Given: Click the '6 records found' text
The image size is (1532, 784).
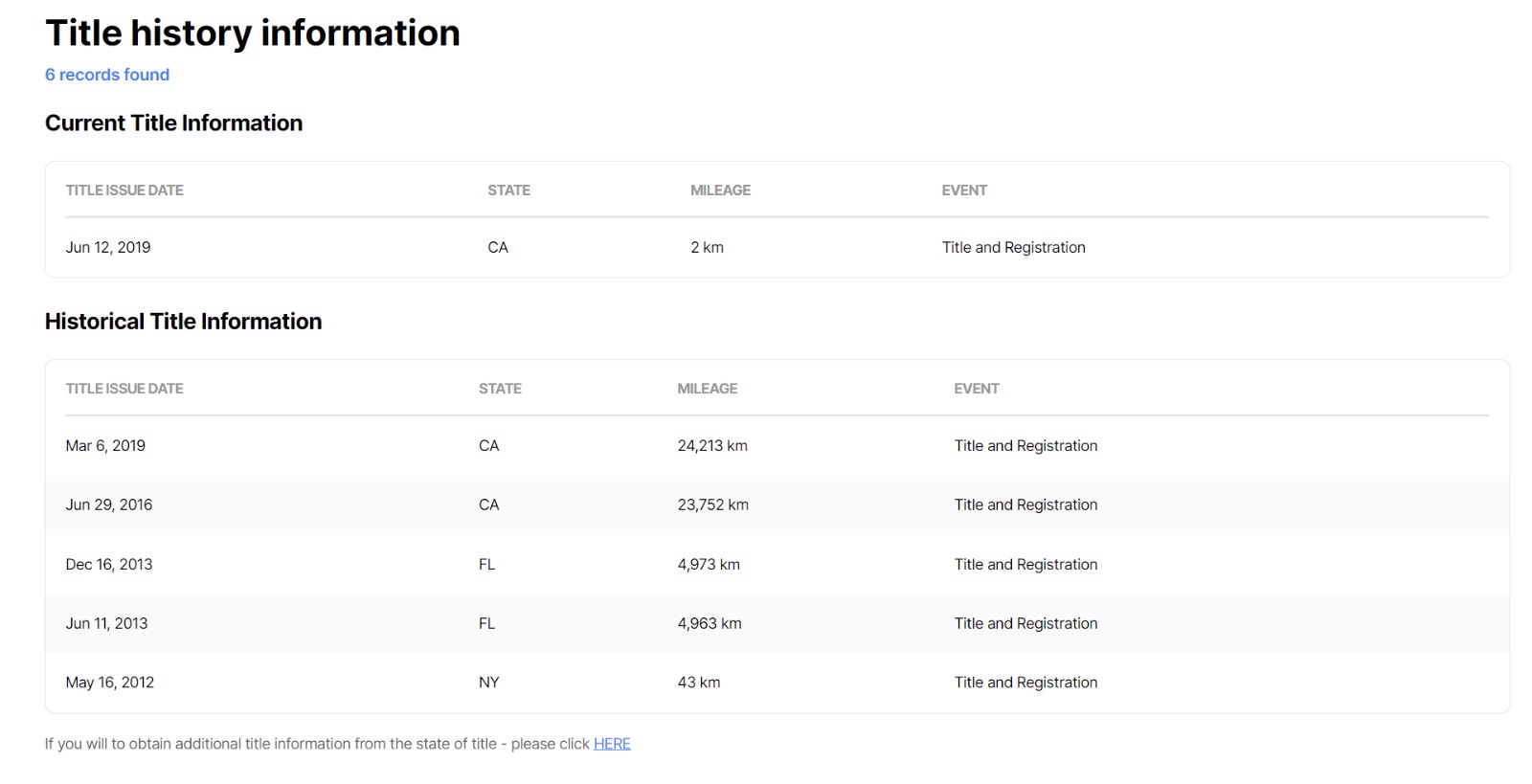Looking at the screenshot, I should [x=107, y=75].
